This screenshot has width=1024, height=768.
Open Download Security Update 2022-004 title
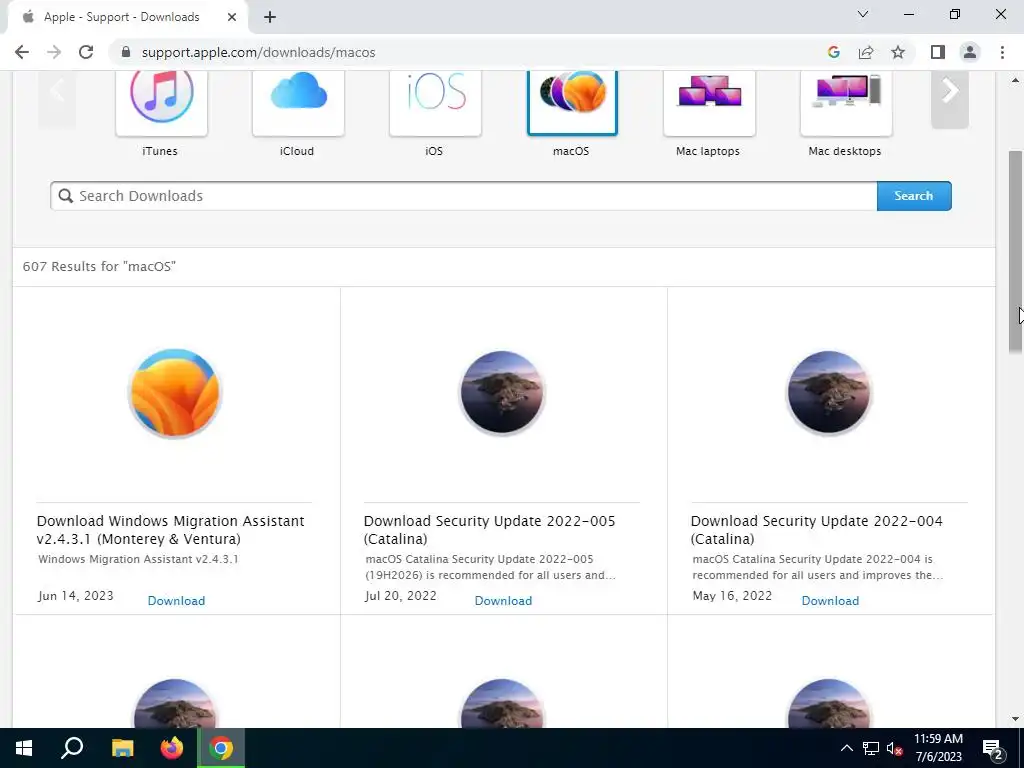point(816,530)
